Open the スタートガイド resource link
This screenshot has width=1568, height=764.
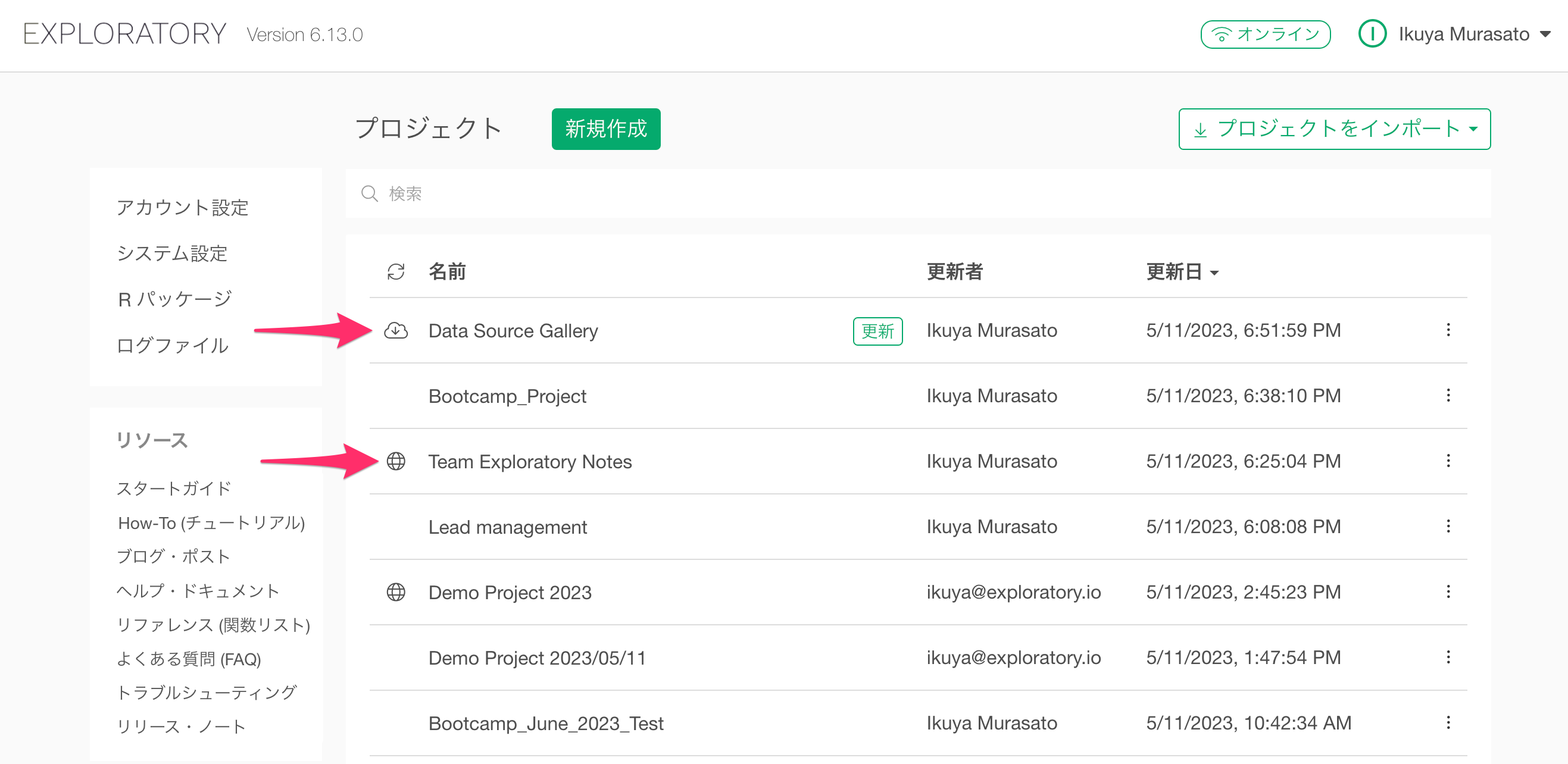click(x=173, y=488)
